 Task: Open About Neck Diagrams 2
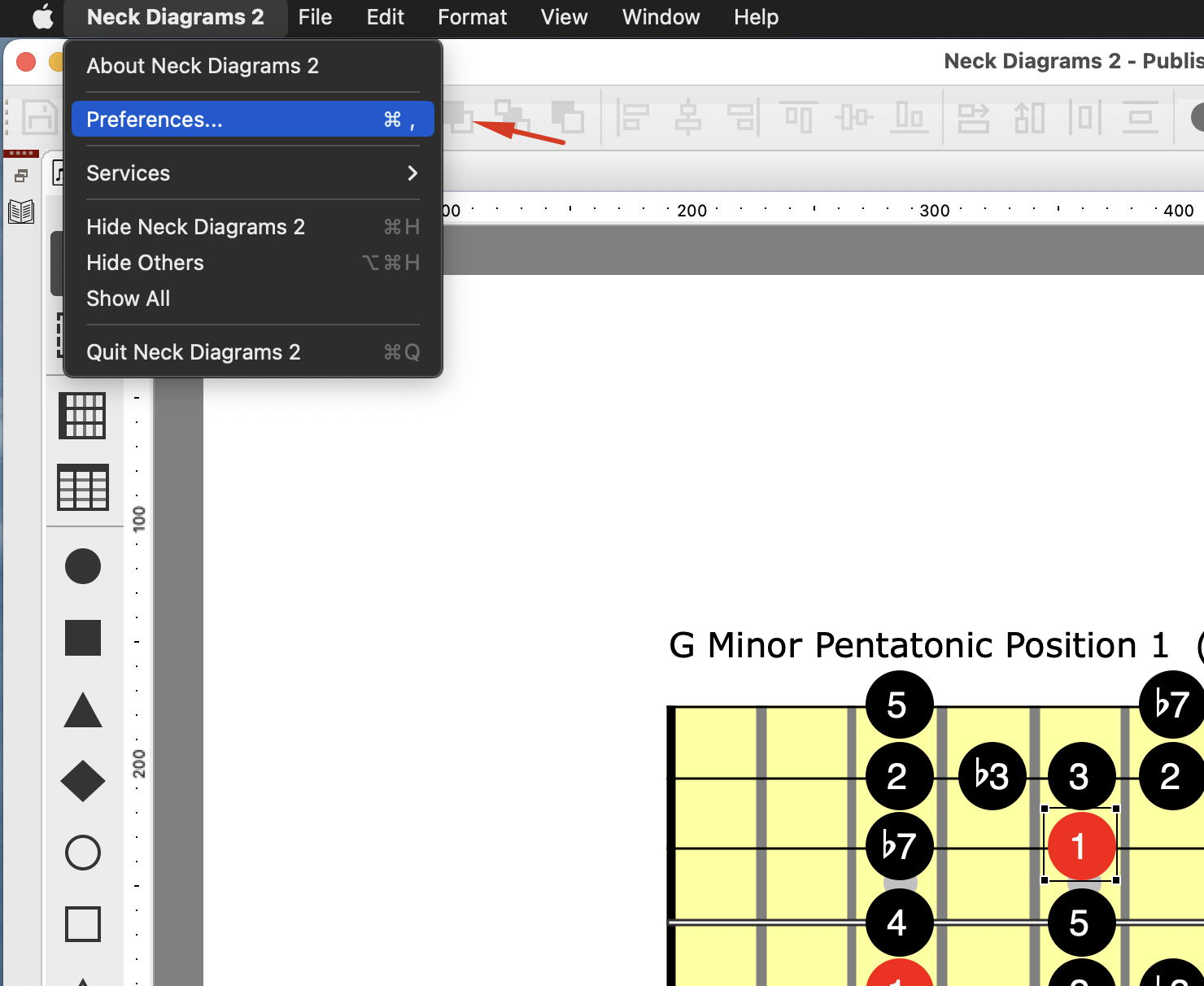click(x=253, y=66)
